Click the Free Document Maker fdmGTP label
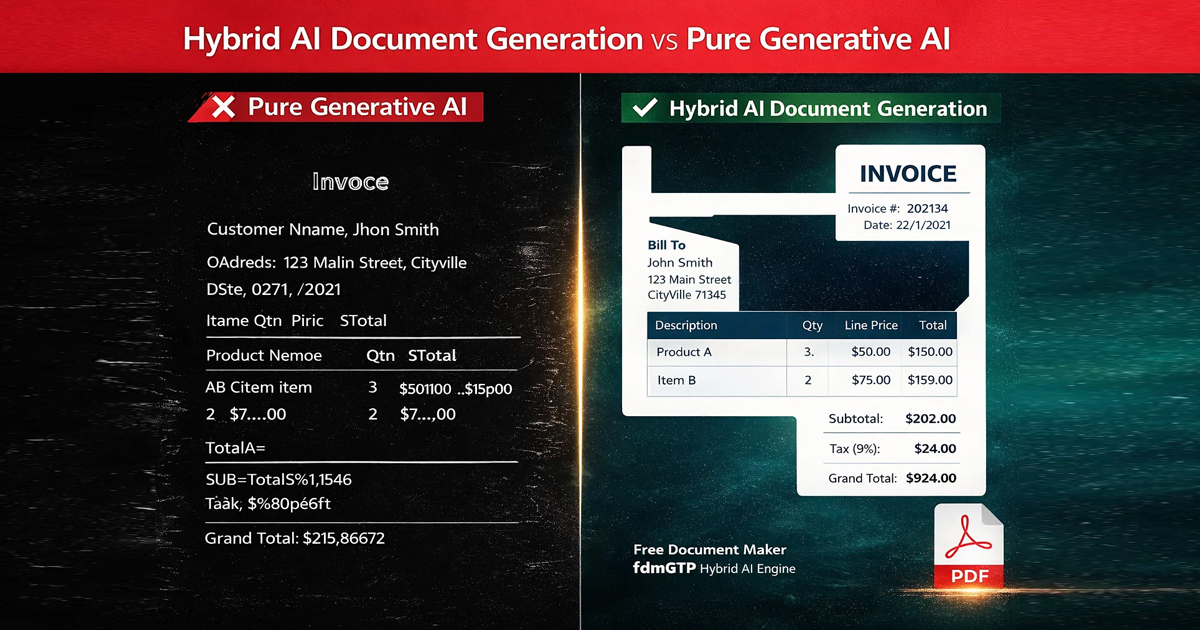The height and width of the screenshot is (630, 1200). (x=710, y=560)
